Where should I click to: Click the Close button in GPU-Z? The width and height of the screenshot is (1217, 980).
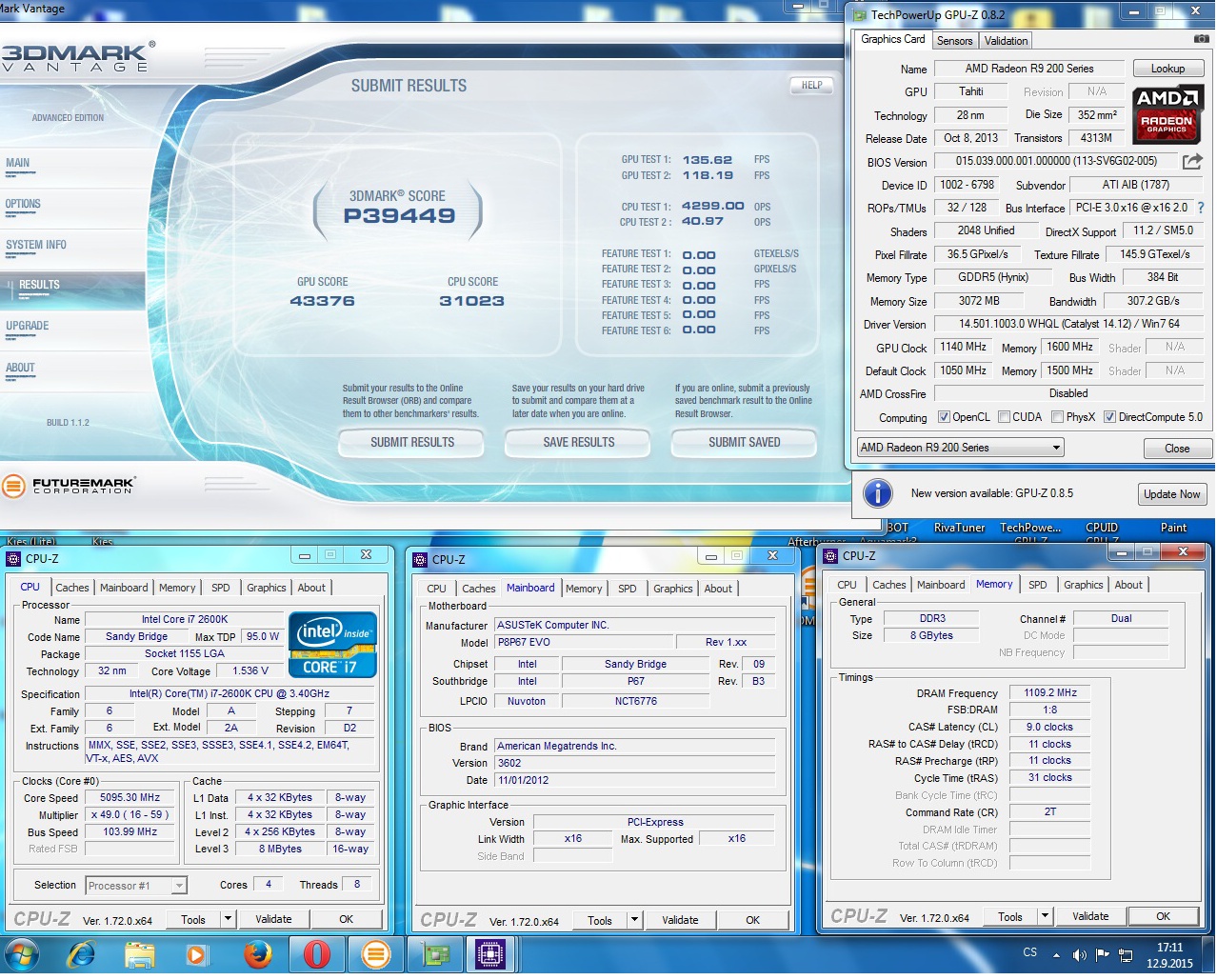1177,449
